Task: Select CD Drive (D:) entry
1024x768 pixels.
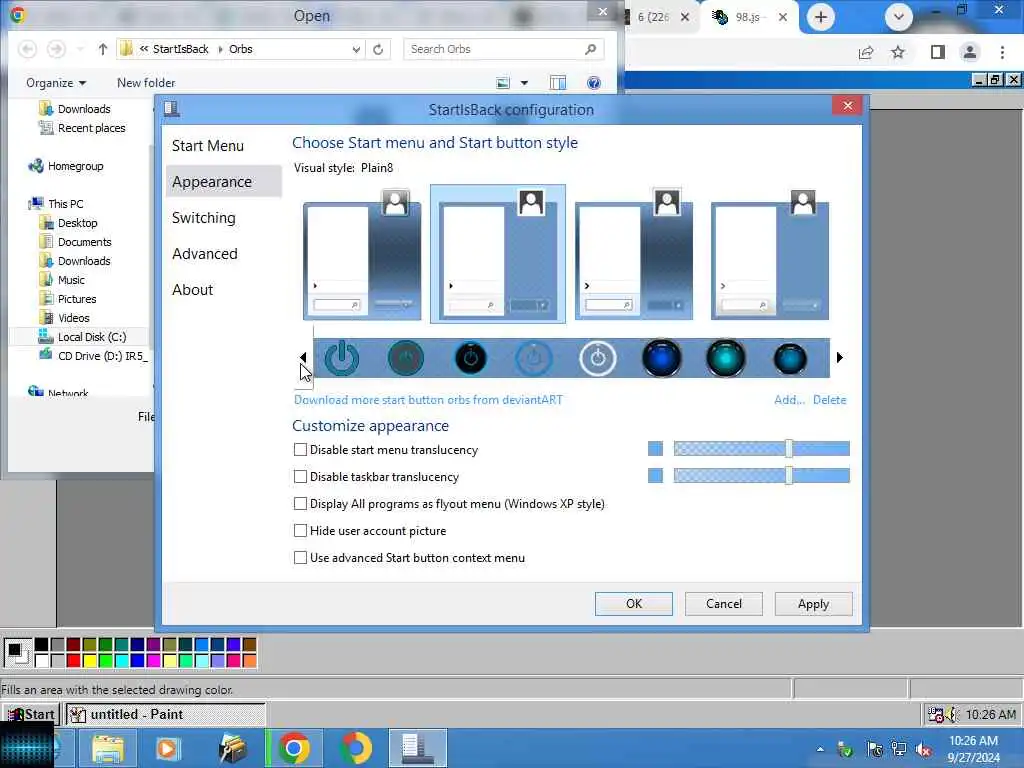Action: [93, 356]
